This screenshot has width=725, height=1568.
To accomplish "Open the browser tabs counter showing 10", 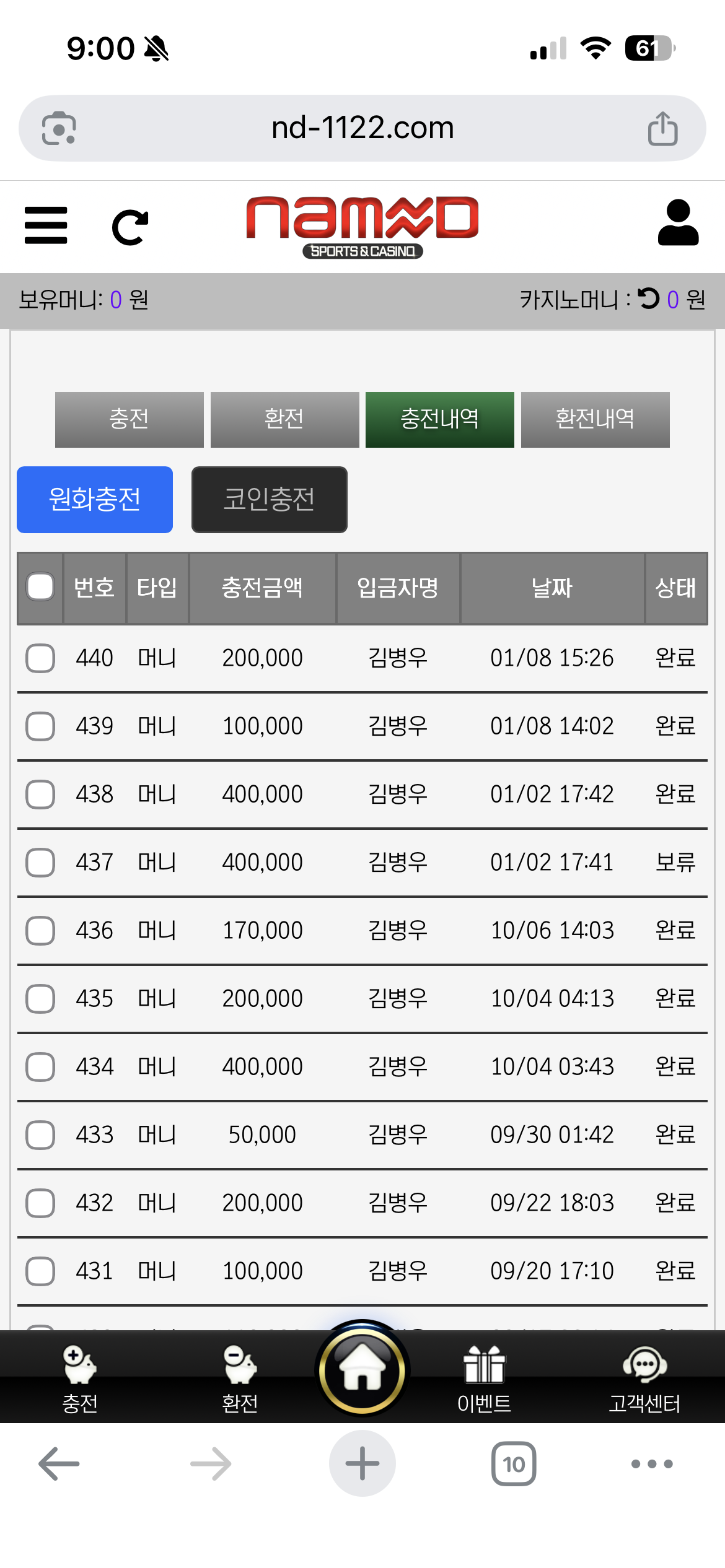I will tap(514, 1464).
